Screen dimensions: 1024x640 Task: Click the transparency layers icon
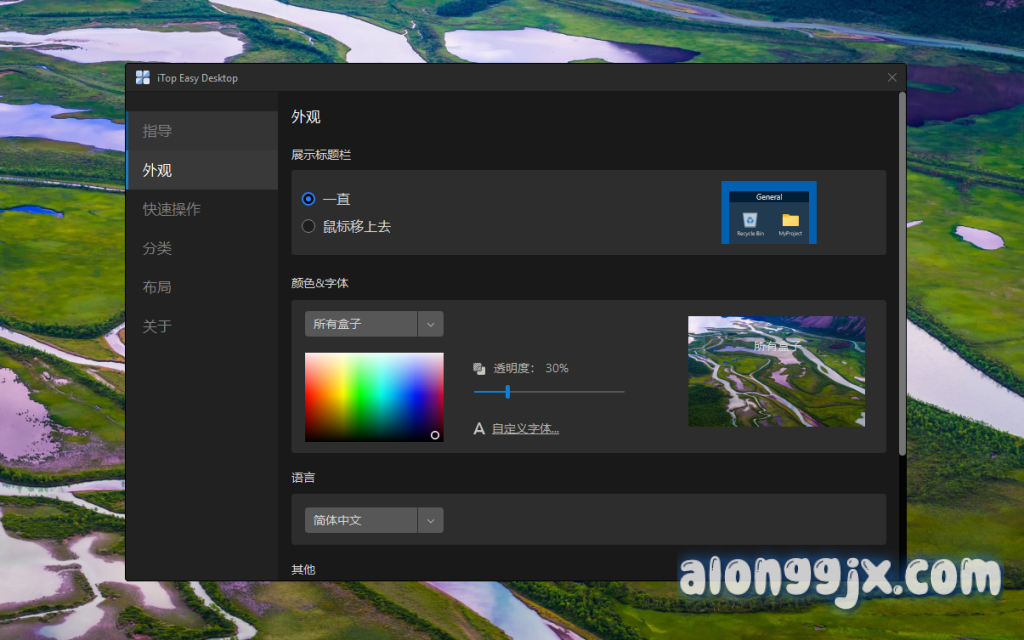[479, 368]
